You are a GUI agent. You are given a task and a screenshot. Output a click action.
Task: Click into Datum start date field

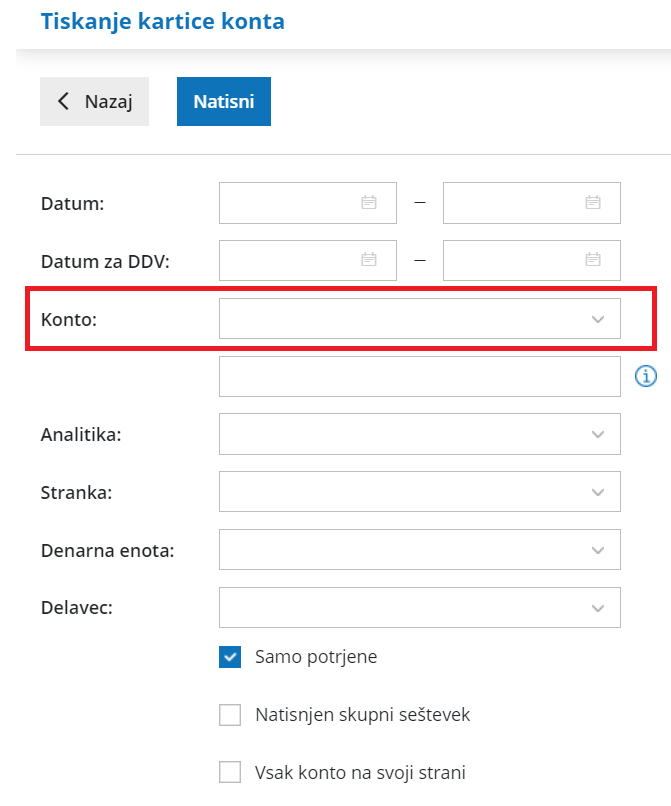[x=307, y=203]
